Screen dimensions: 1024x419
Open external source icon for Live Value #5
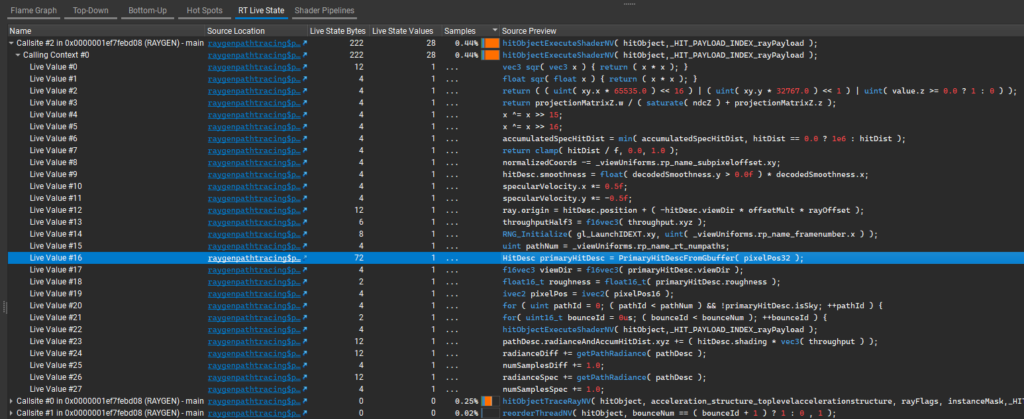tap(304, 127)
